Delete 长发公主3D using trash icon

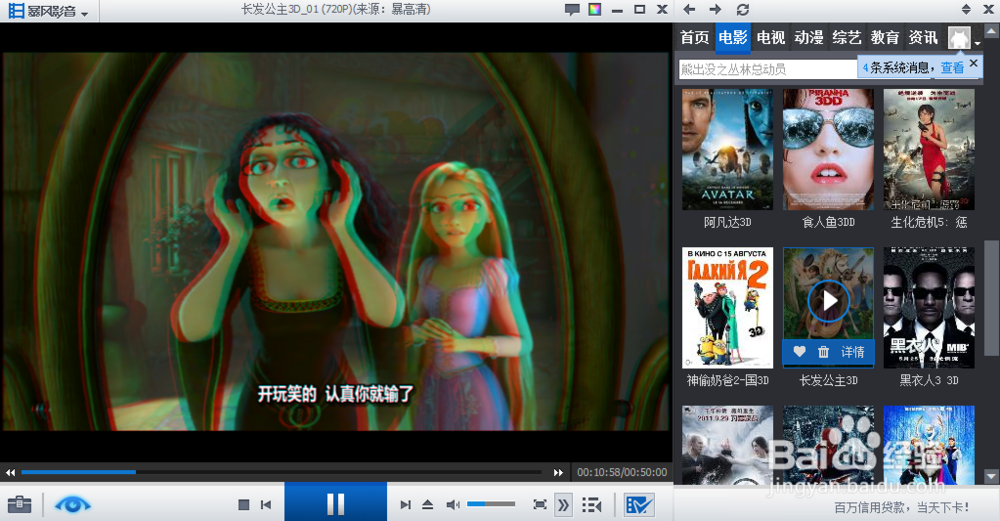[x=823, y=351]
